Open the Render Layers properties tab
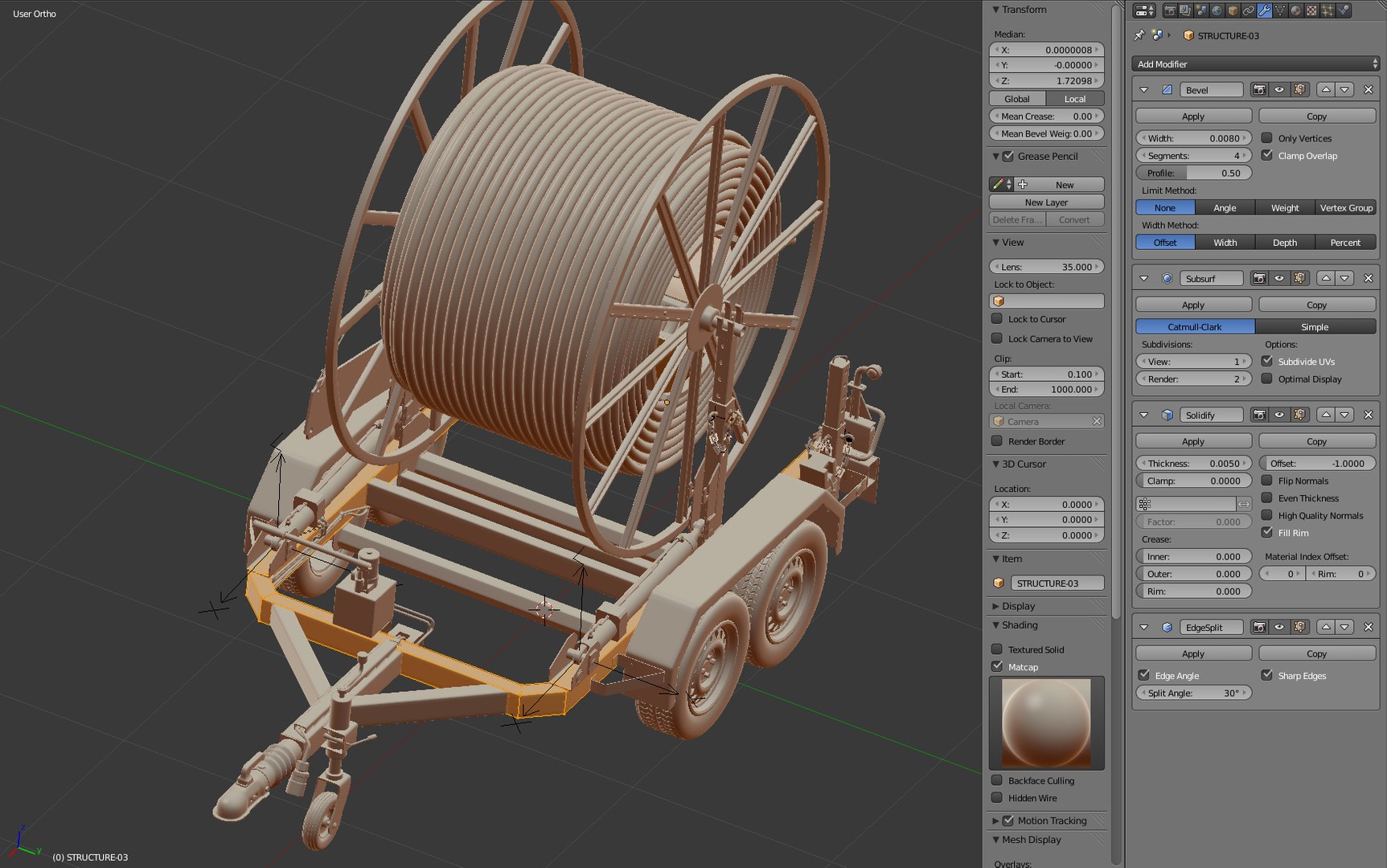 (1185, 10)
